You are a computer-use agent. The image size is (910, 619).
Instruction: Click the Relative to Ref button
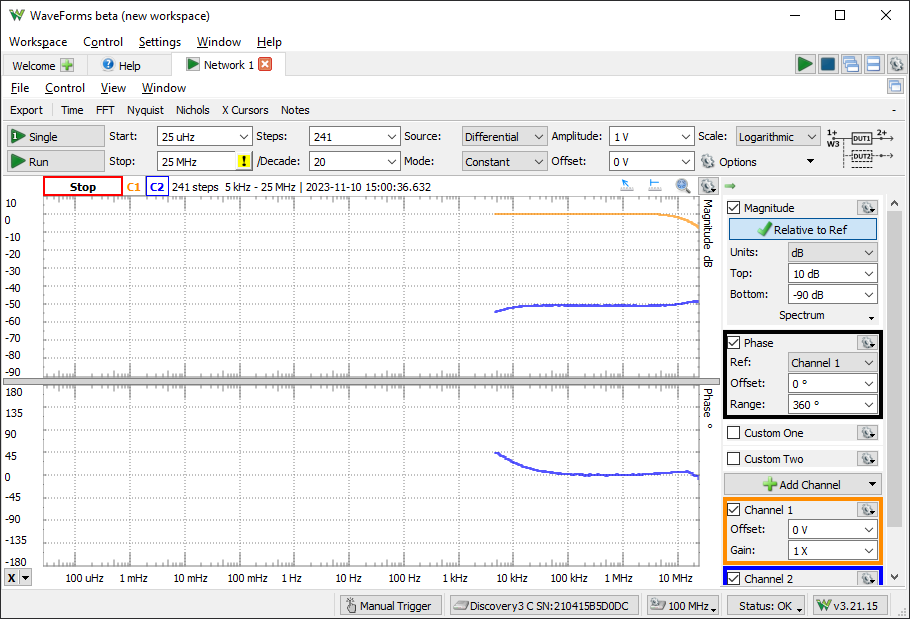[802, 229]
